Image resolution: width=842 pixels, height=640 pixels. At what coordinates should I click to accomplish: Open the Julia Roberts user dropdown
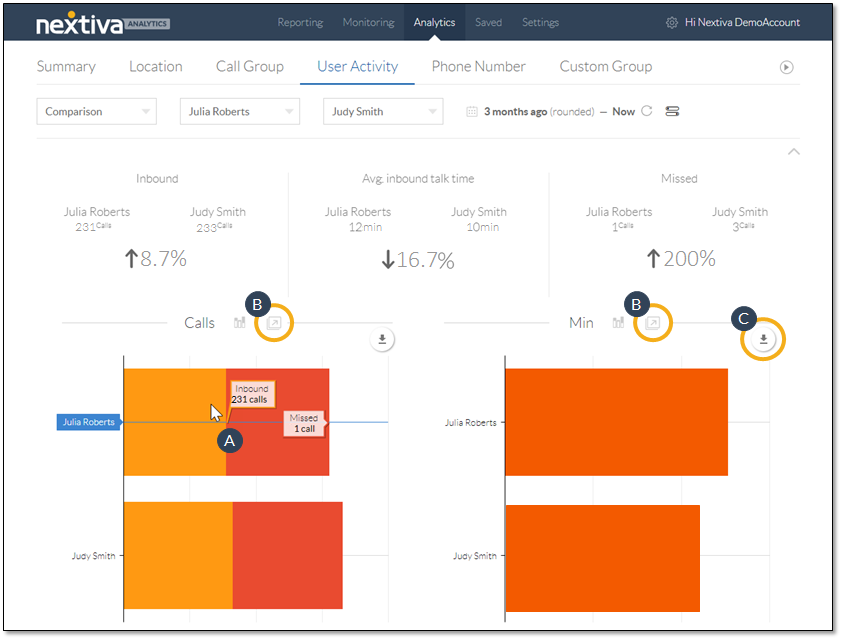[239, 112]
